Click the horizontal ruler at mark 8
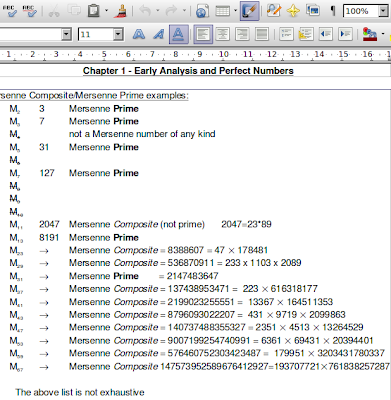391x400 pixels. tap(176, 54)
